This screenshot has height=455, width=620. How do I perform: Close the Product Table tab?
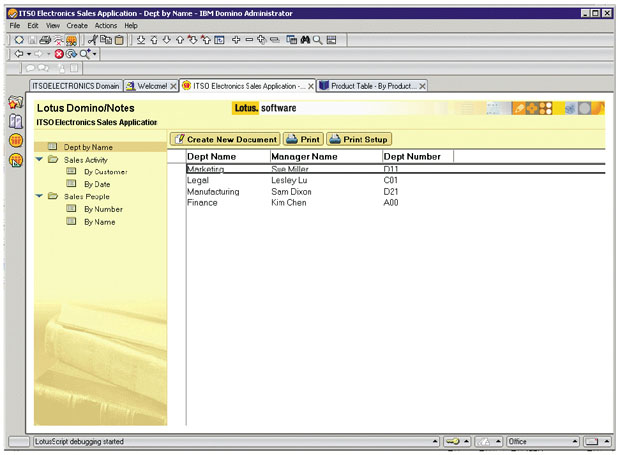[x=422, y=86]
